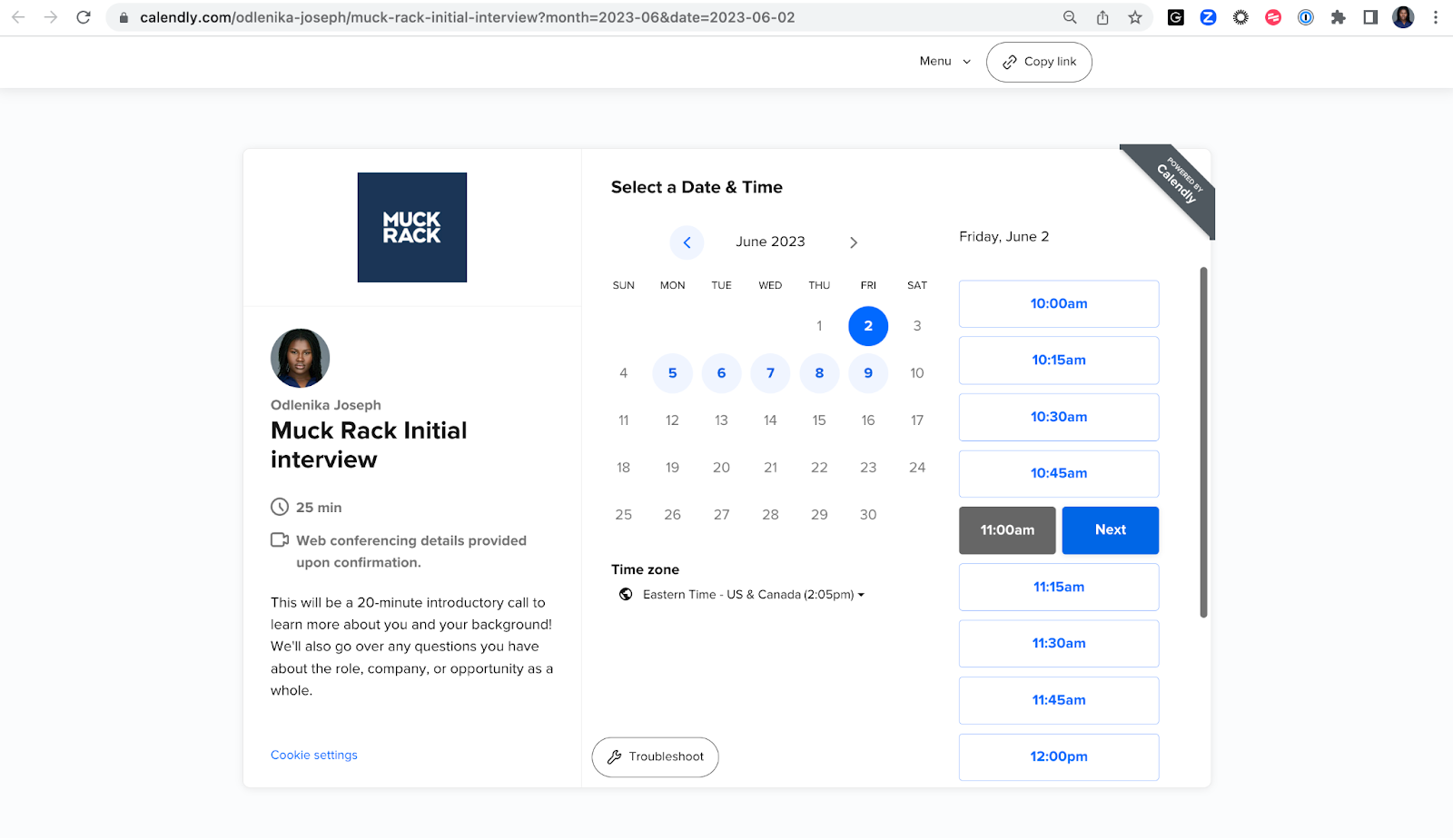Click the address bar URL
Image resolution: width=1453 pixels, height=840 pixels.
[467, 17]
